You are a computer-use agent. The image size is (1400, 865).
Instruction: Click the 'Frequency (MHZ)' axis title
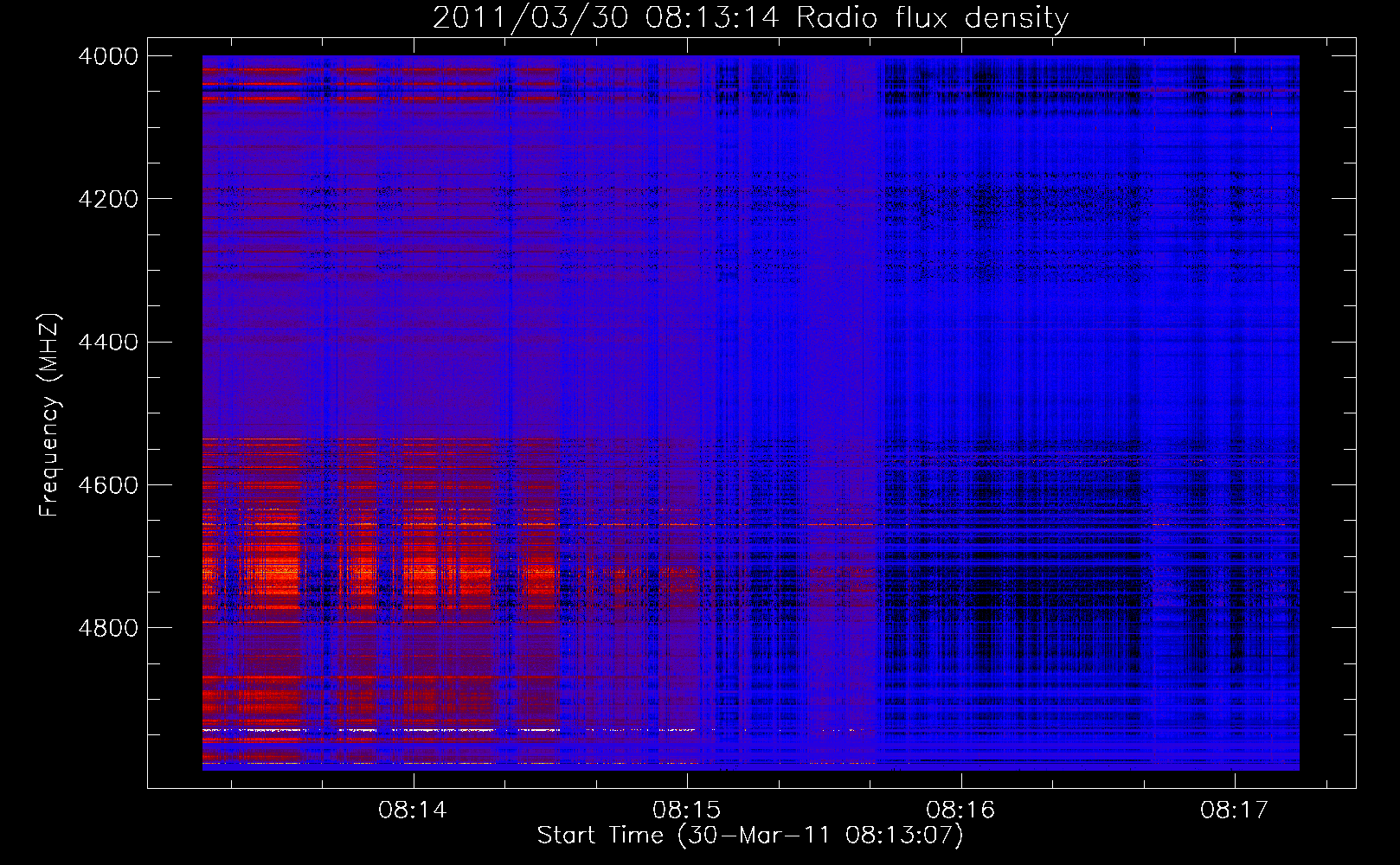coord(49,415)
